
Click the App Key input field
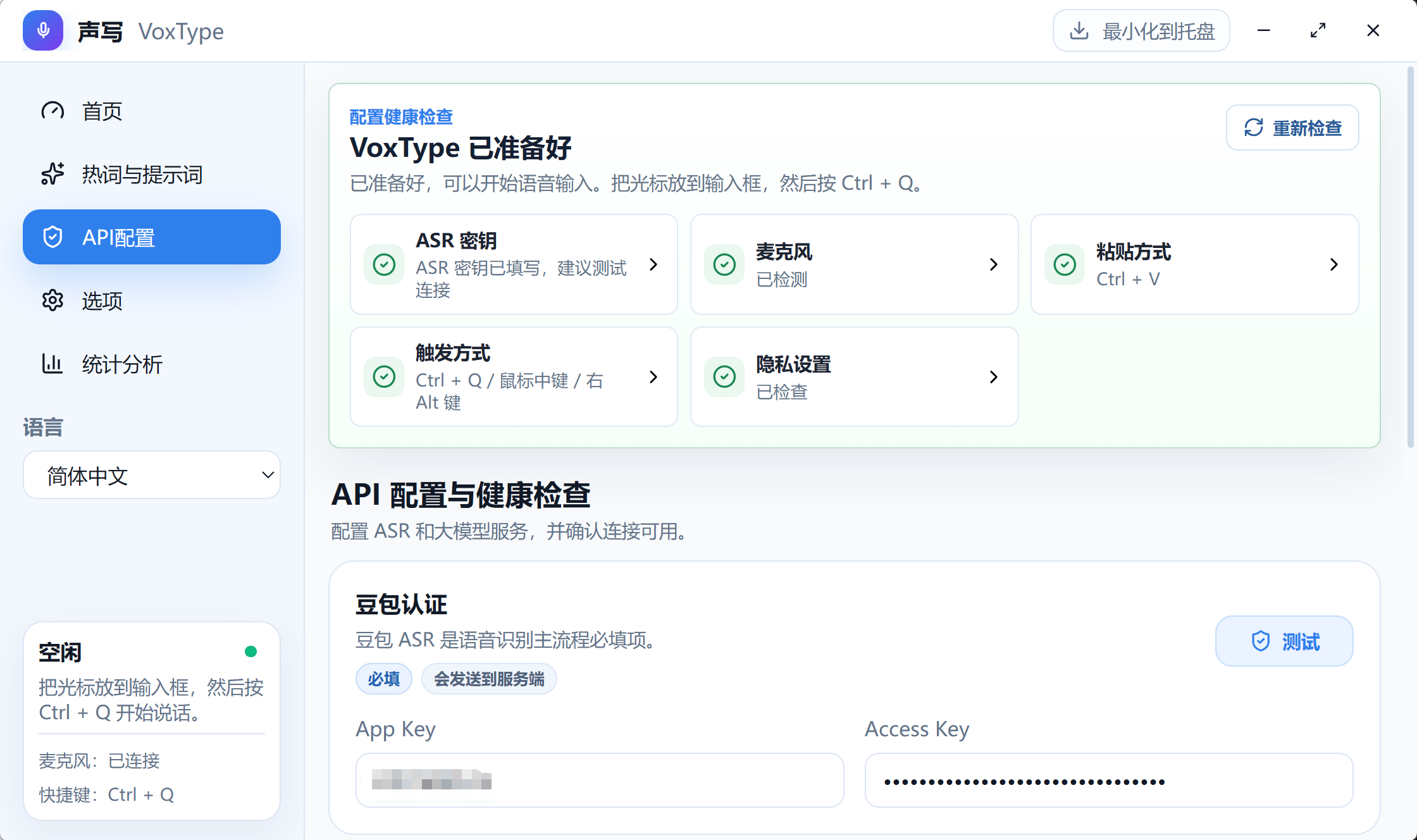pyautogui.click(x=600, y=781)
